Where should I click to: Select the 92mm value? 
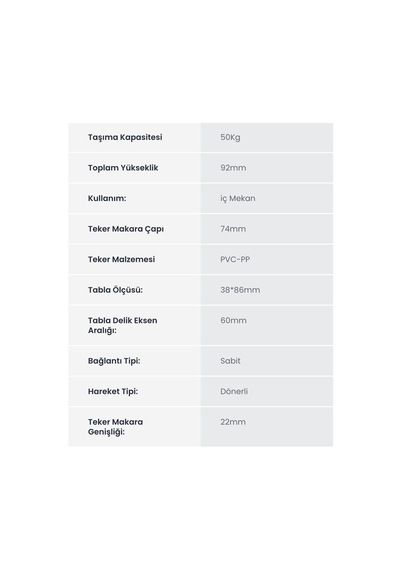[233, 168]
